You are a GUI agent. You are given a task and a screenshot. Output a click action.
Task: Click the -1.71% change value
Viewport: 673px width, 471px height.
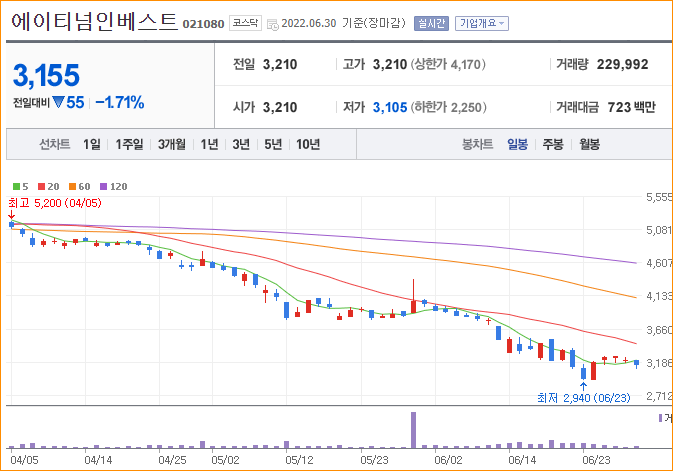pyautogui.click(x=119, y=102)
